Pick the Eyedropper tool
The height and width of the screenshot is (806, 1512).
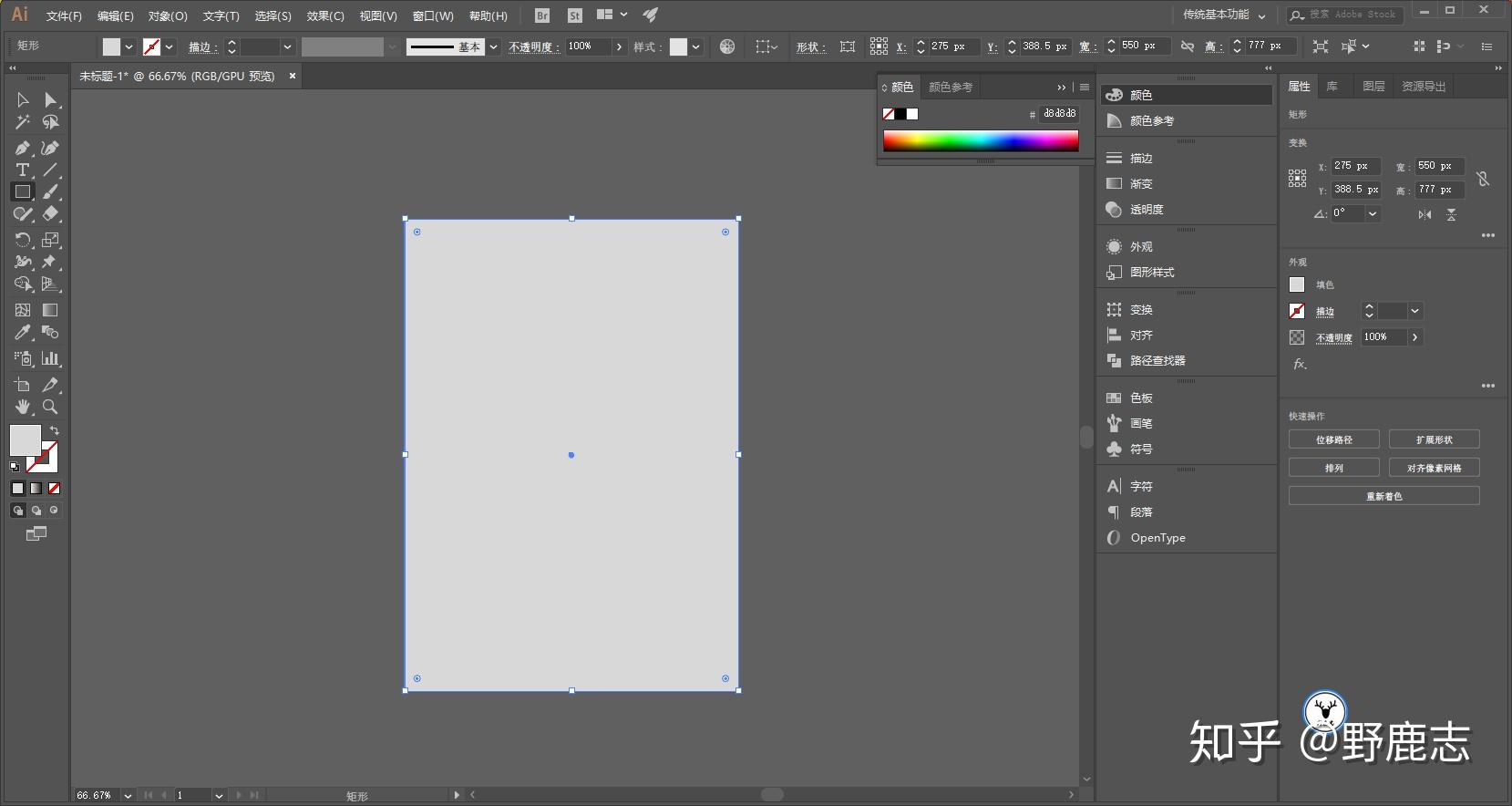(x=23, y=333)
